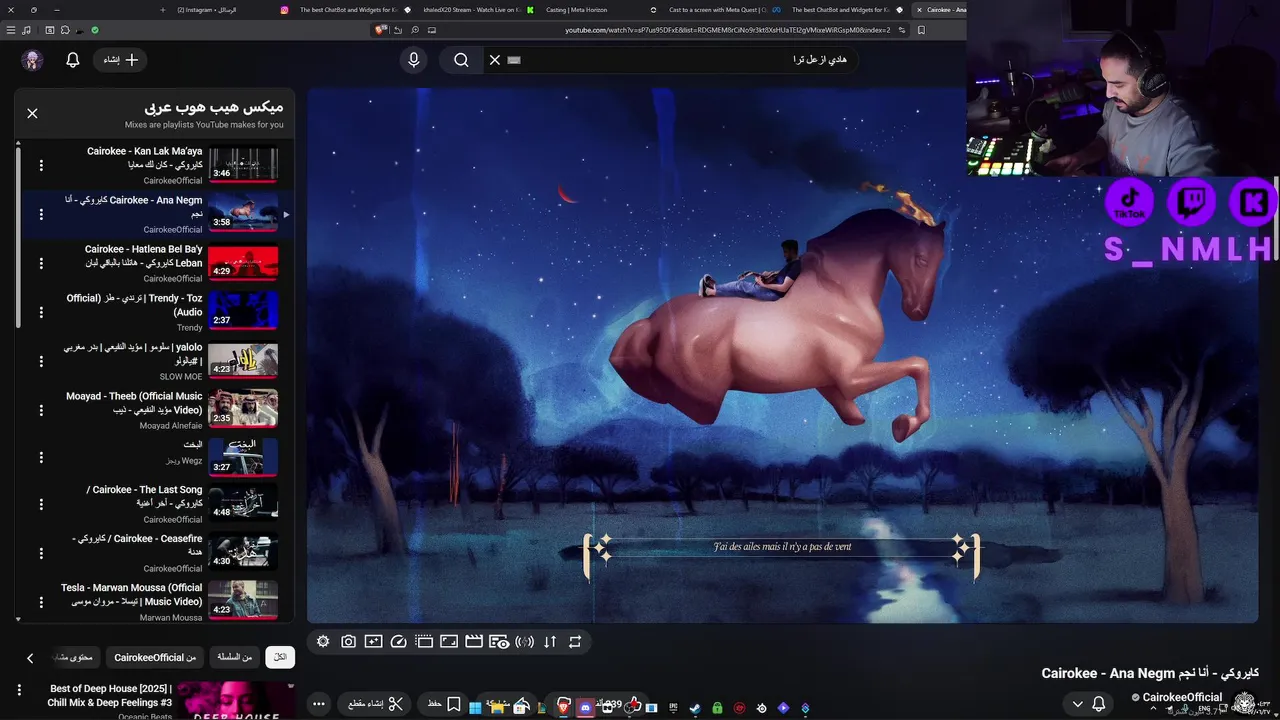Open options menu for Hatlena Bel Ba'y Leban

pyautogui.click(x=41, y=263)
